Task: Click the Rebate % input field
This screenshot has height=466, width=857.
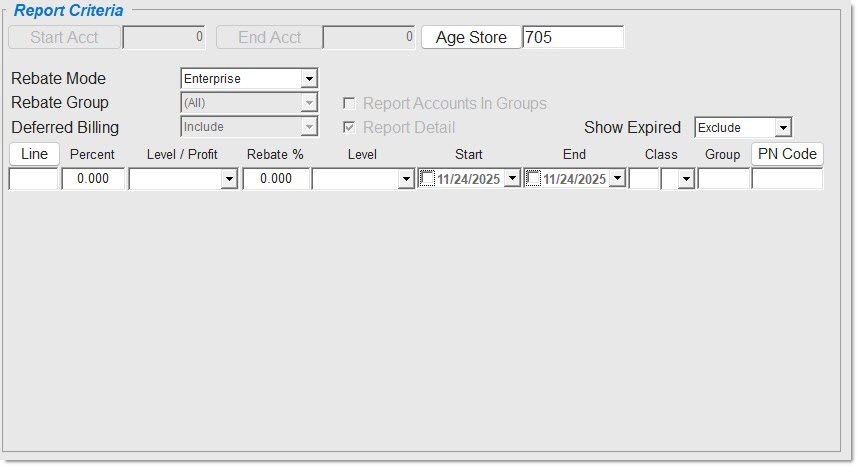Action: tap(275, 179)
